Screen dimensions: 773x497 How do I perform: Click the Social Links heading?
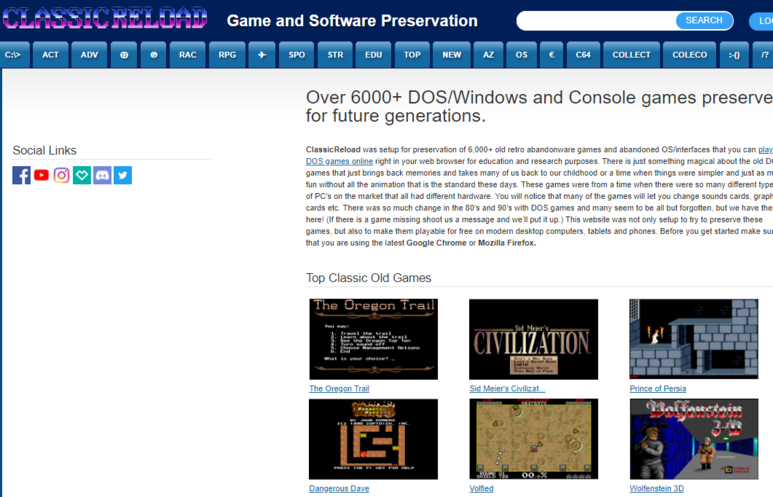(44, 150)
